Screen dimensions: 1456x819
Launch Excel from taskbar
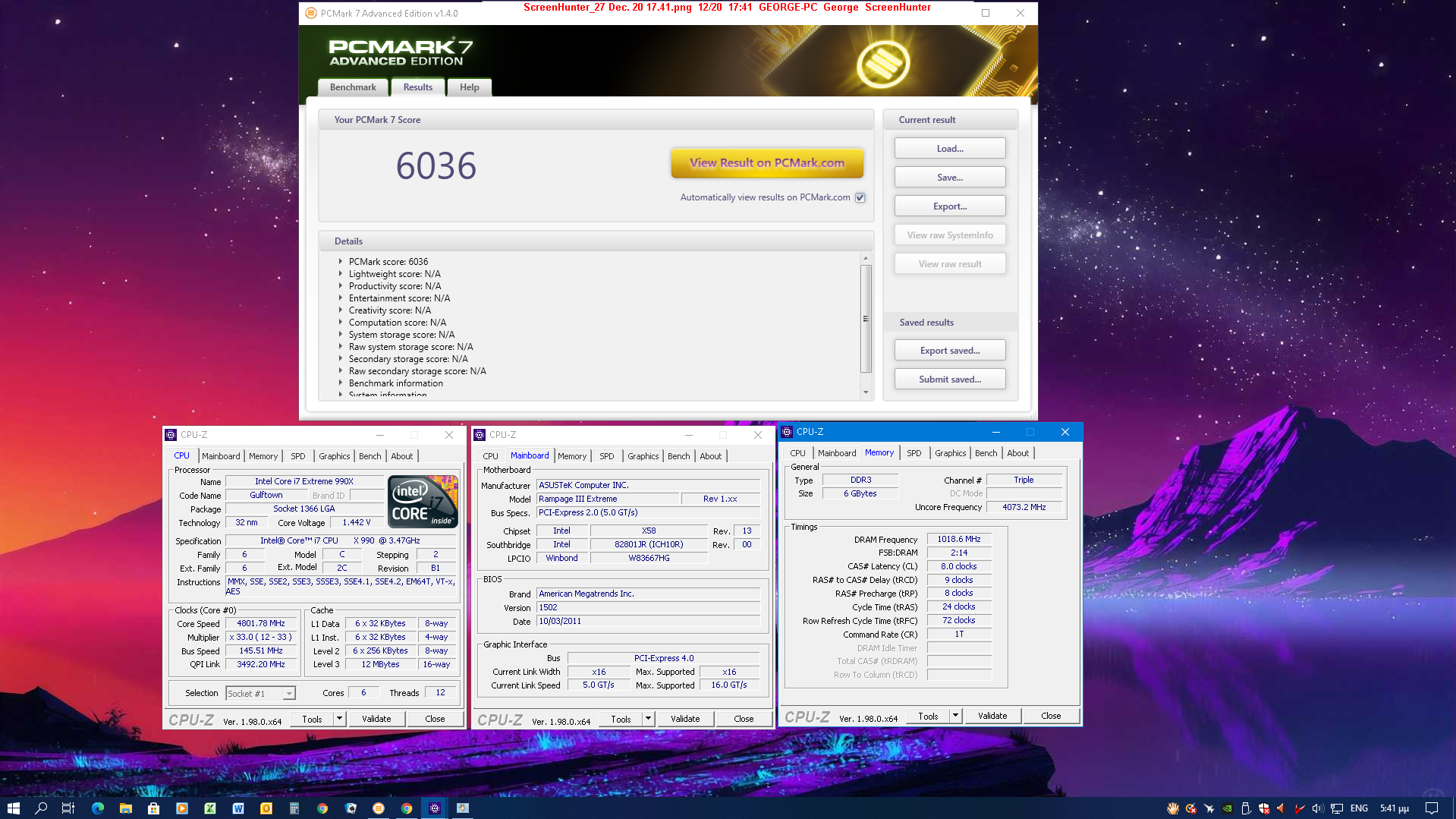pyautogui.click(x=209, y=808)
